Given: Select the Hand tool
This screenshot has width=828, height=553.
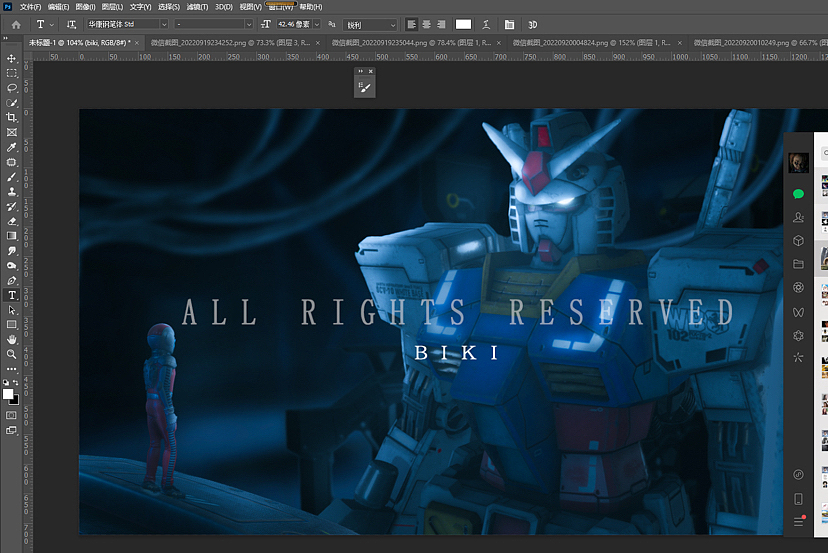Looking at the screenshot, I should (x=12, y=339).
